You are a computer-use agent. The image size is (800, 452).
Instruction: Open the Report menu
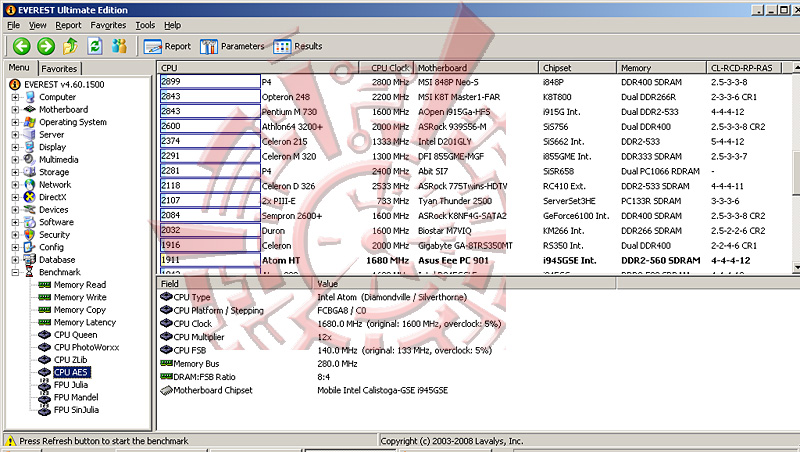[x=68, y=25]
